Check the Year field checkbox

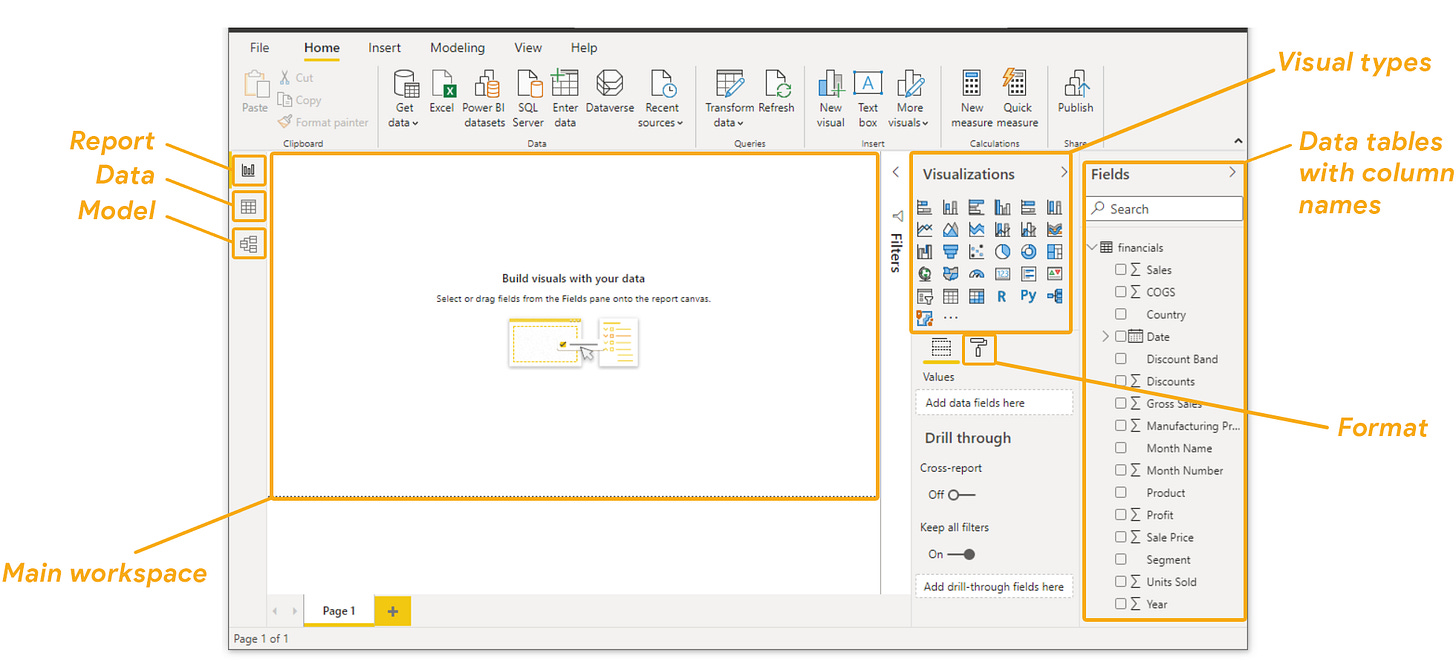click(1121, 604)
